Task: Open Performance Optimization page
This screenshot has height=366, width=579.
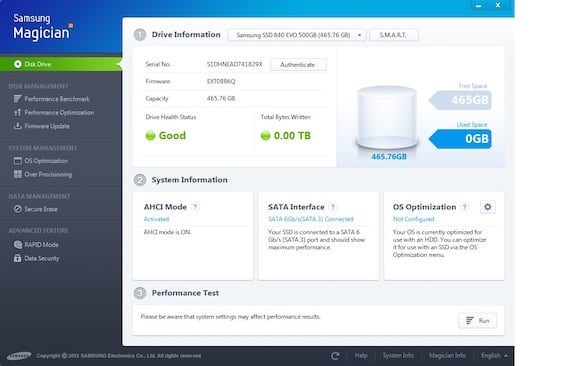Action: [x=59, y=113]
